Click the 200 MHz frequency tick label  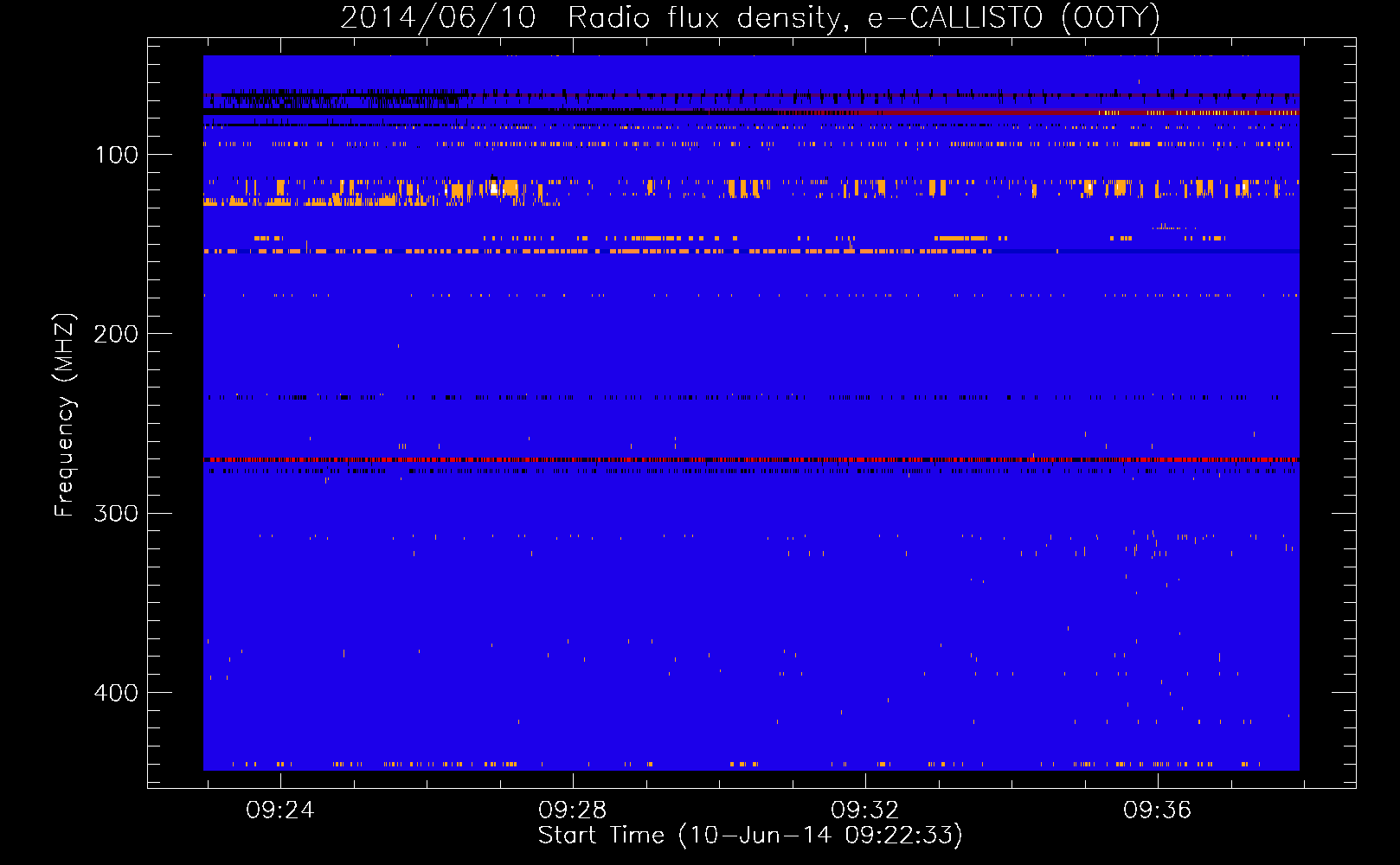coord(116,334)
